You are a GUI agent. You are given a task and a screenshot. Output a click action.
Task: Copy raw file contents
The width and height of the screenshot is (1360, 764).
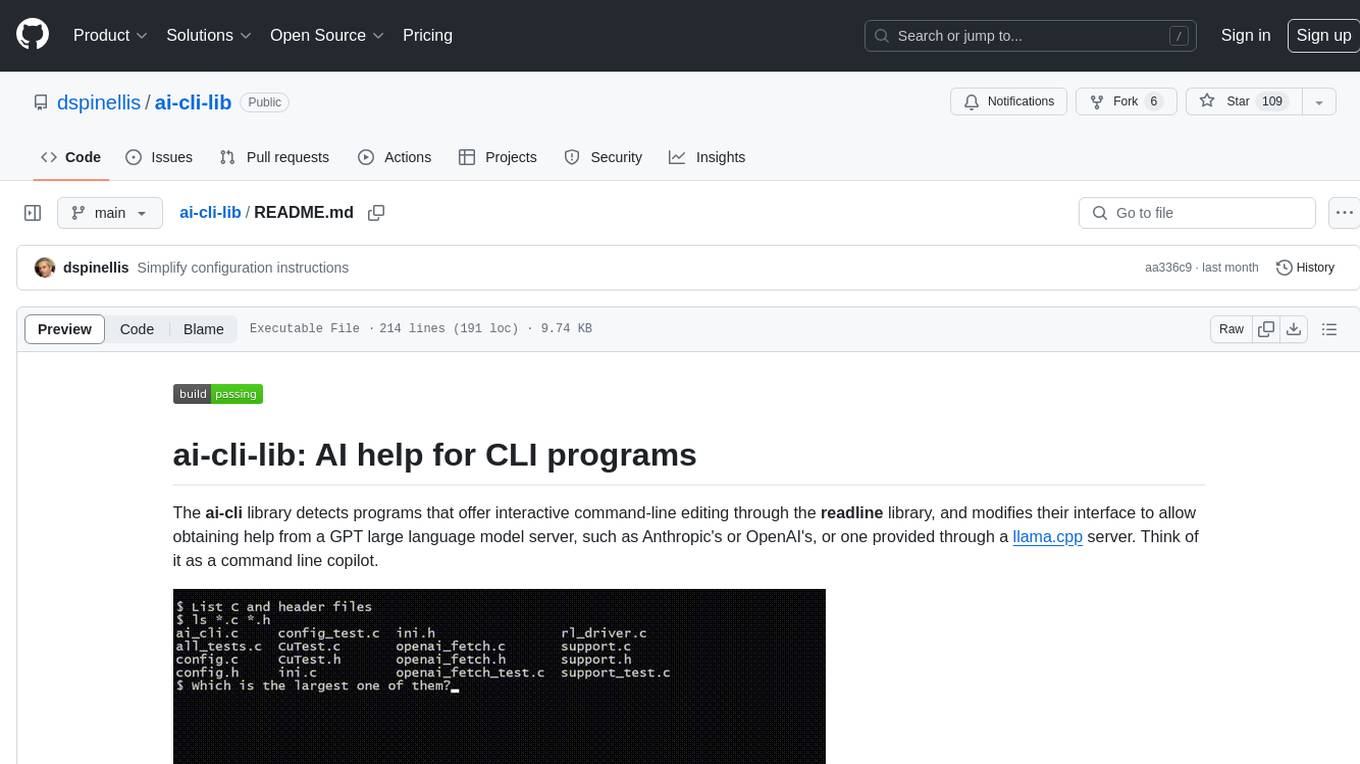(1266, 329)
